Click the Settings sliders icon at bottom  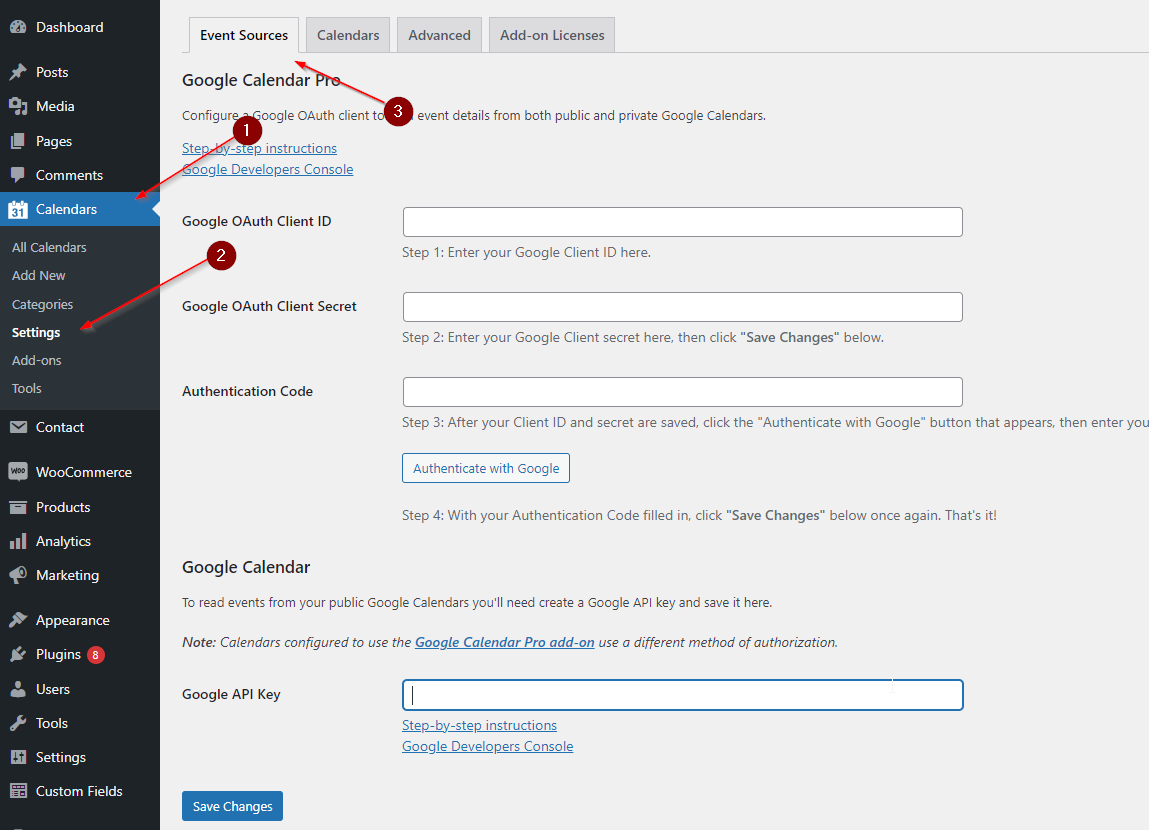pyautogui.click(x=18, y=757)
